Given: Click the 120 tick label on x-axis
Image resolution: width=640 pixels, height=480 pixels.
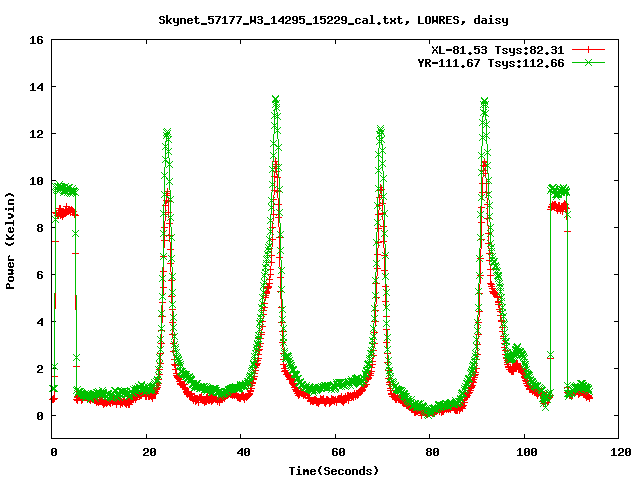Looking at the screenshot, I should (x=618, y=452).
